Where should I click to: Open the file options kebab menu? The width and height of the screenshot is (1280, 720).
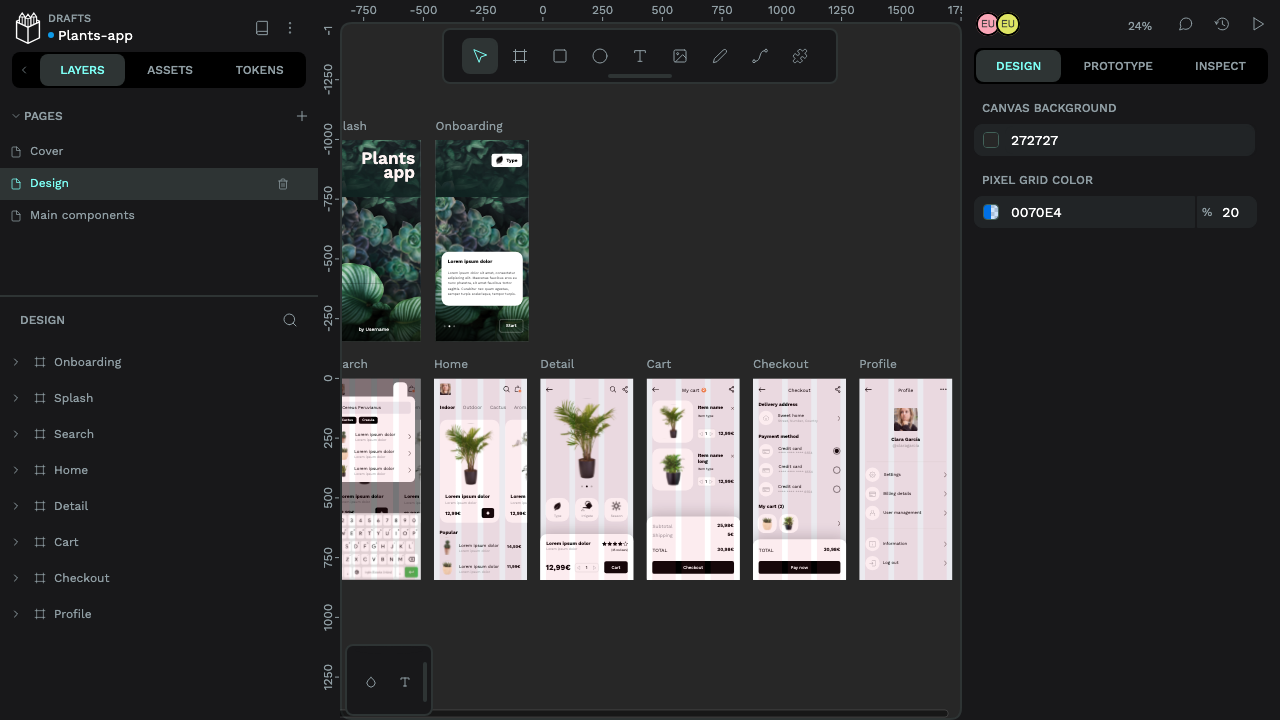tap(290, 28)
